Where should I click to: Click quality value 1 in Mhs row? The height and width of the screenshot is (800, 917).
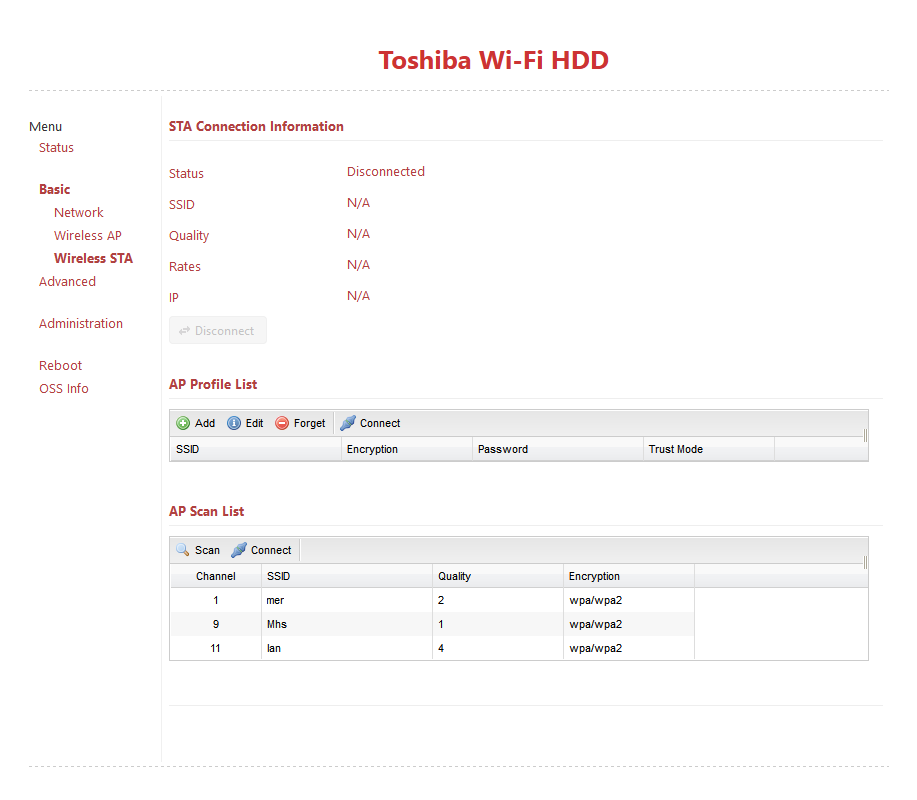pos(441,624)
